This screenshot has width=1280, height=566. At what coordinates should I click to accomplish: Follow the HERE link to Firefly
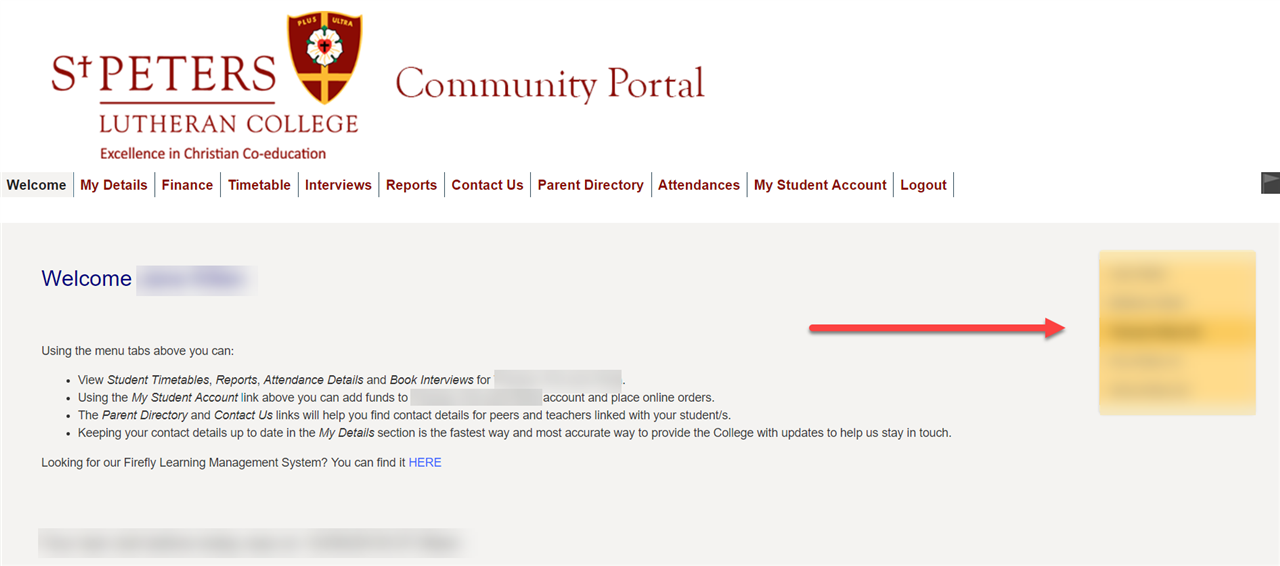pyautogui.click(x=425, y=463)
